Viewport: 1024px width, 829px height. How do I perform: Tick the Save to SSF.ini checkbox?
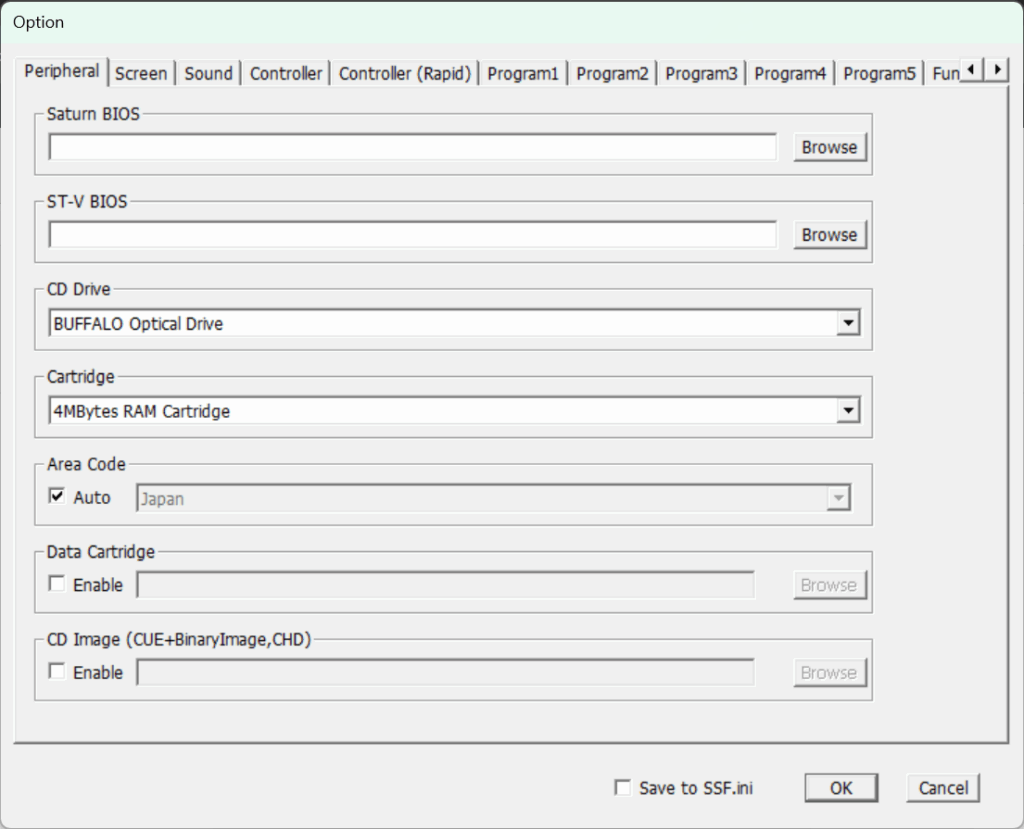[623, 788]
